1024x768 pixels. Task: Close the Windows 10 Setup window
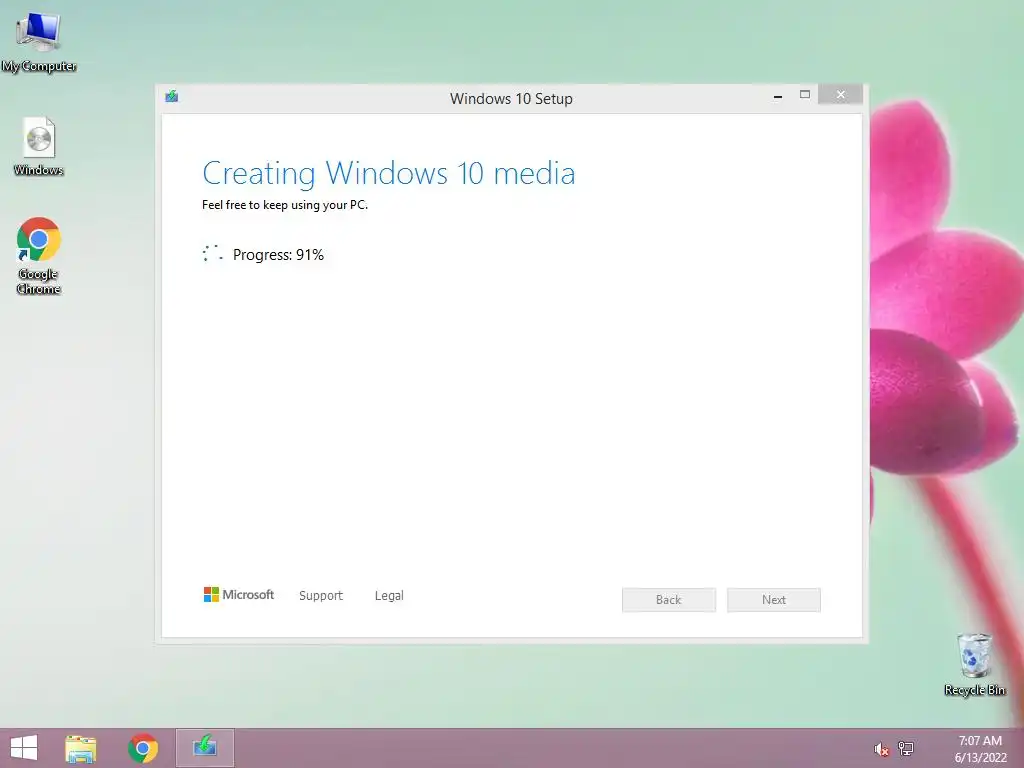click(x=840, y=95)
